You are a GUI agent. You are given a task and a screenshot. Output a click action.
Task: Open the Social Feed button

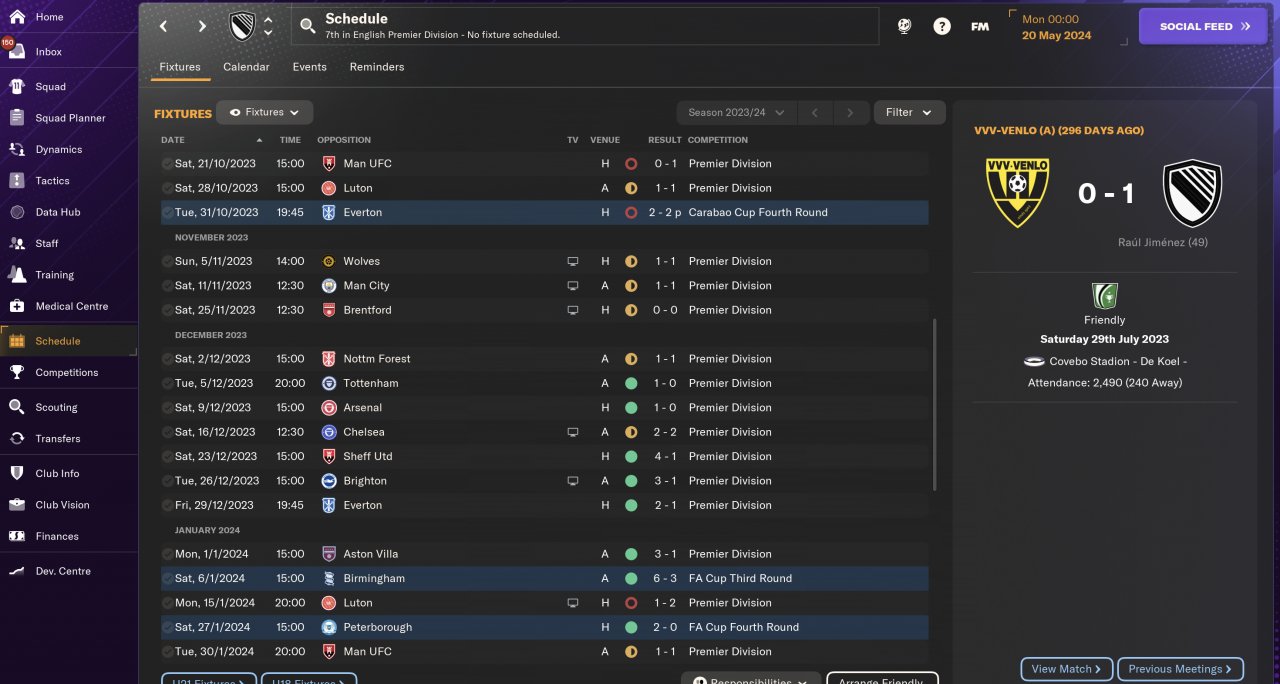coord(1204,27)
